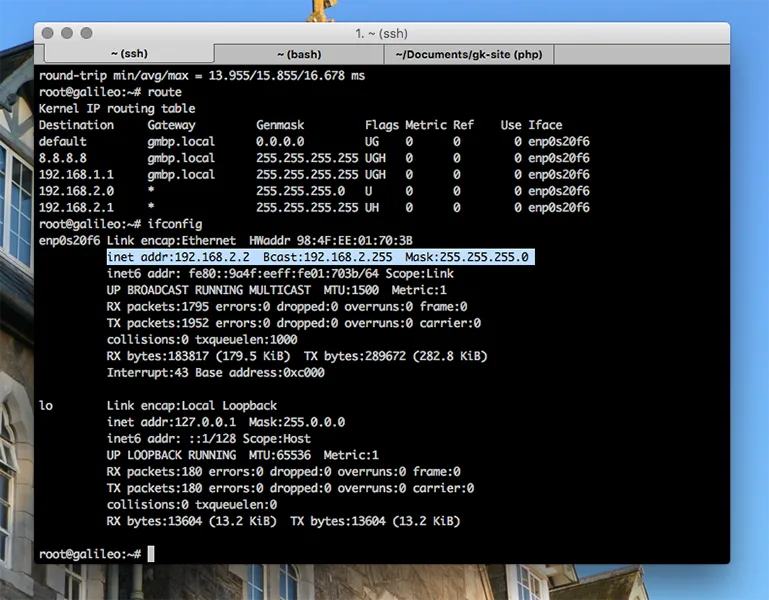The width and height of the screenshot is (769, 600).
Task: Click the "Link encap:Local Loopback" text
Action: 192,406
